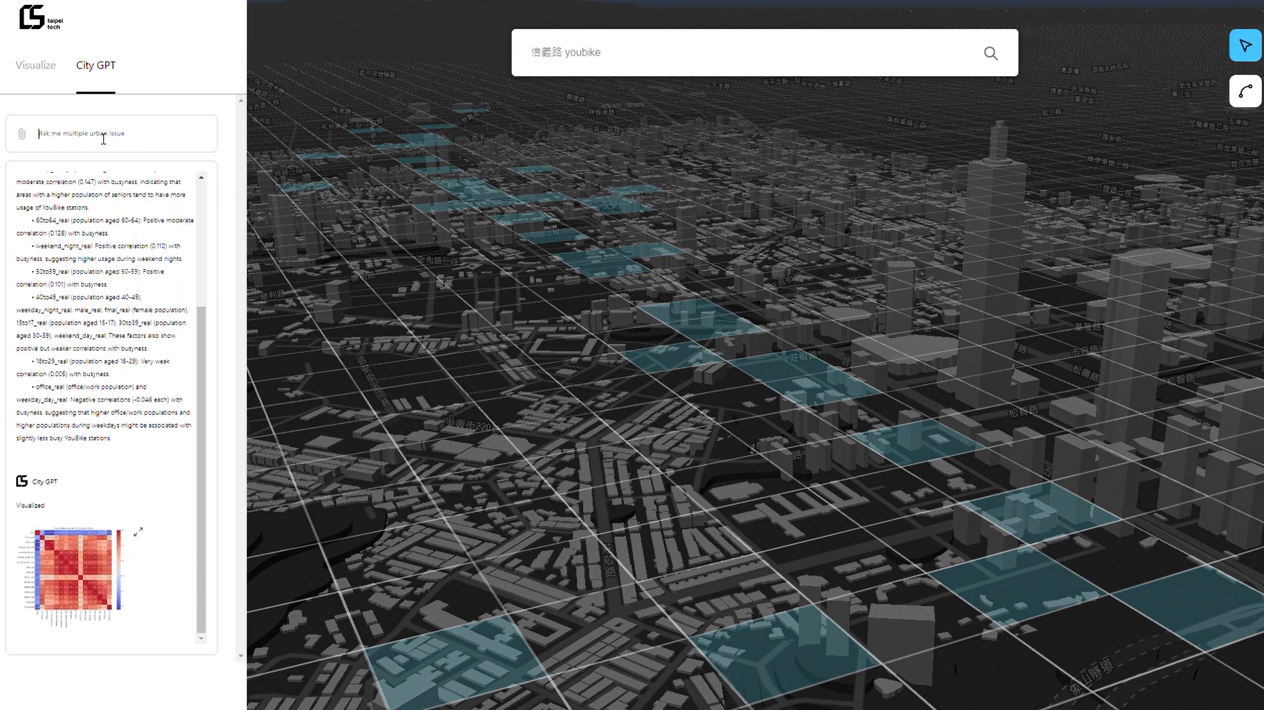Expand the correlation heatmap to fullscreen
Screen dimensions: 1264x710
pyautogui.click(x=138, y=532)
